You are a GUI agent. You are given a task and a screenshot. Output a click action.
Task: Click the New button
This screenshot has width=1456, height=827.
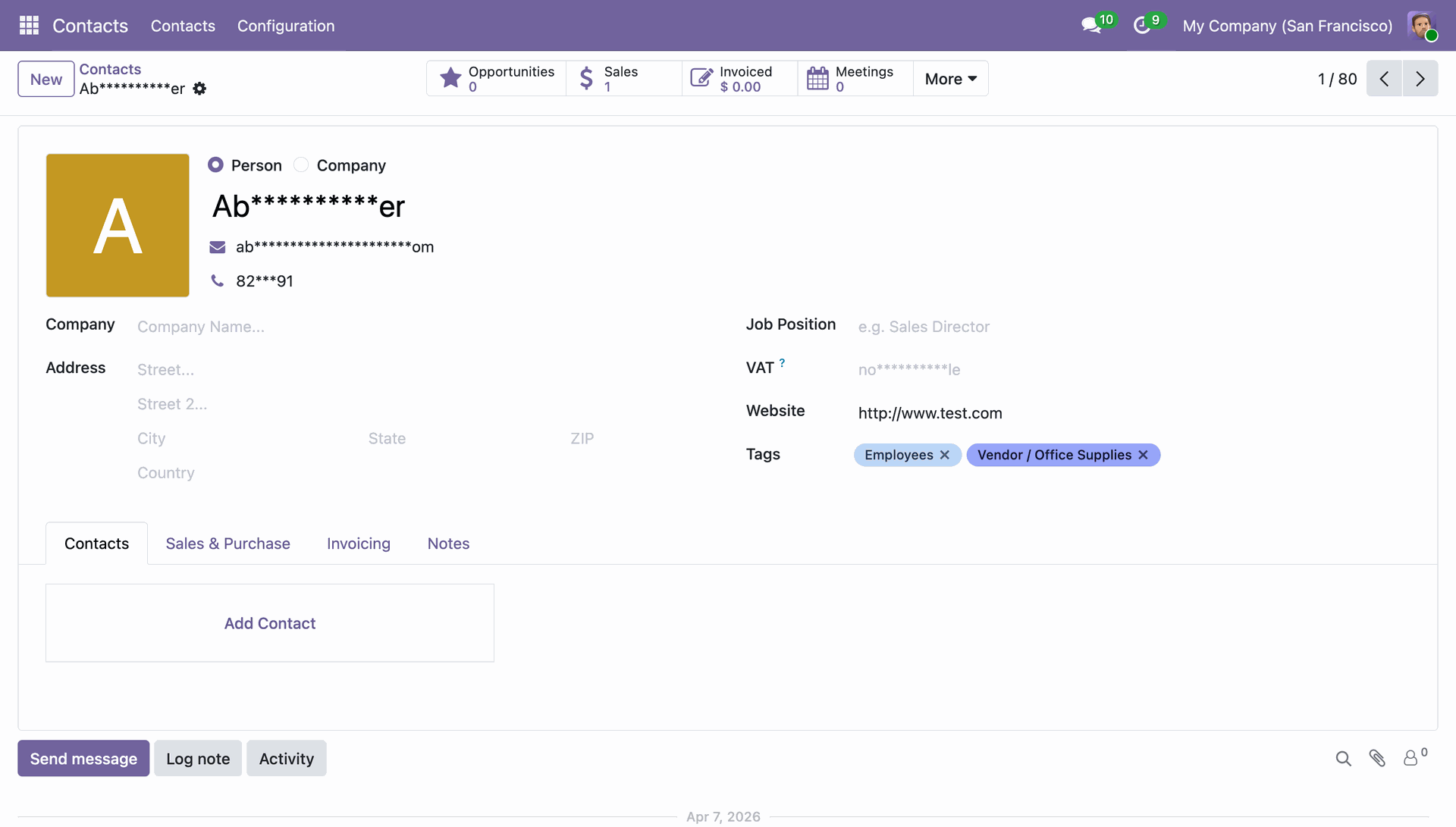pos(46,79)
